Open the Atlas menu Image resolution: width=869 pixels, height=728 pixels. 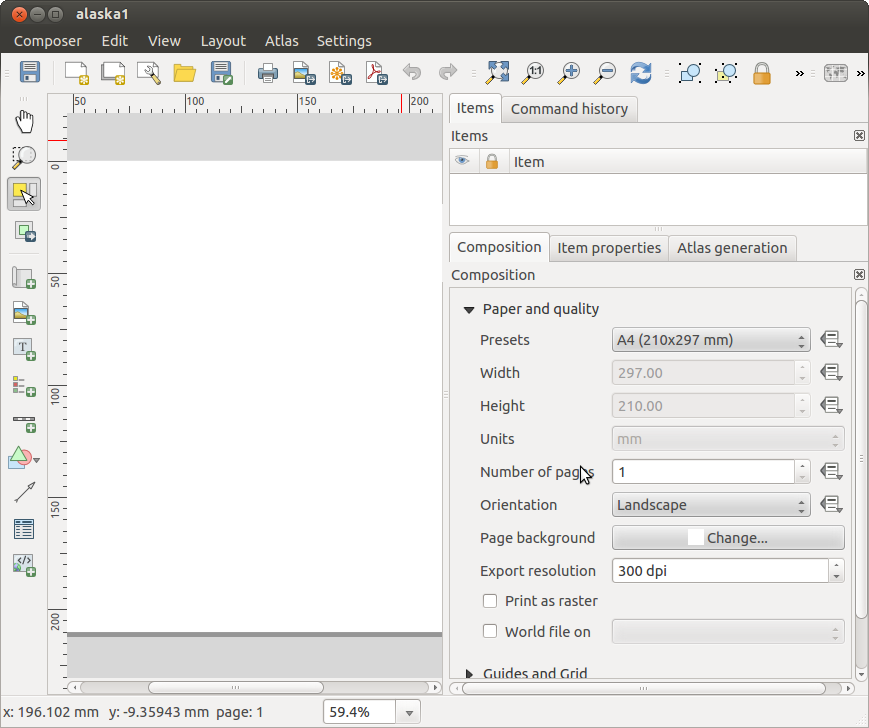pos(281,41)
